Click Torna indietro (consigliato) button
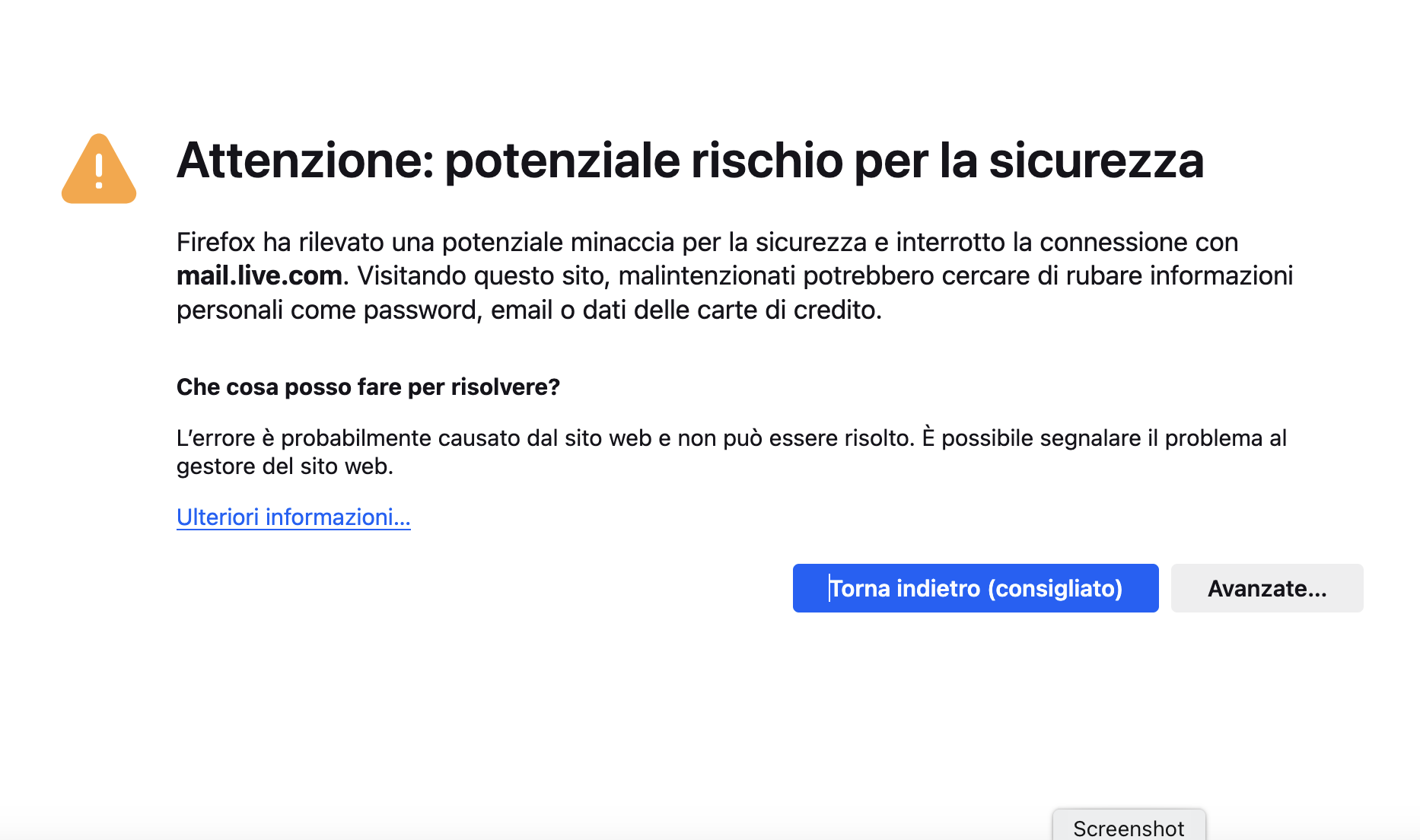The width and height of the screenshot is (1420, 840). point(976,588)
